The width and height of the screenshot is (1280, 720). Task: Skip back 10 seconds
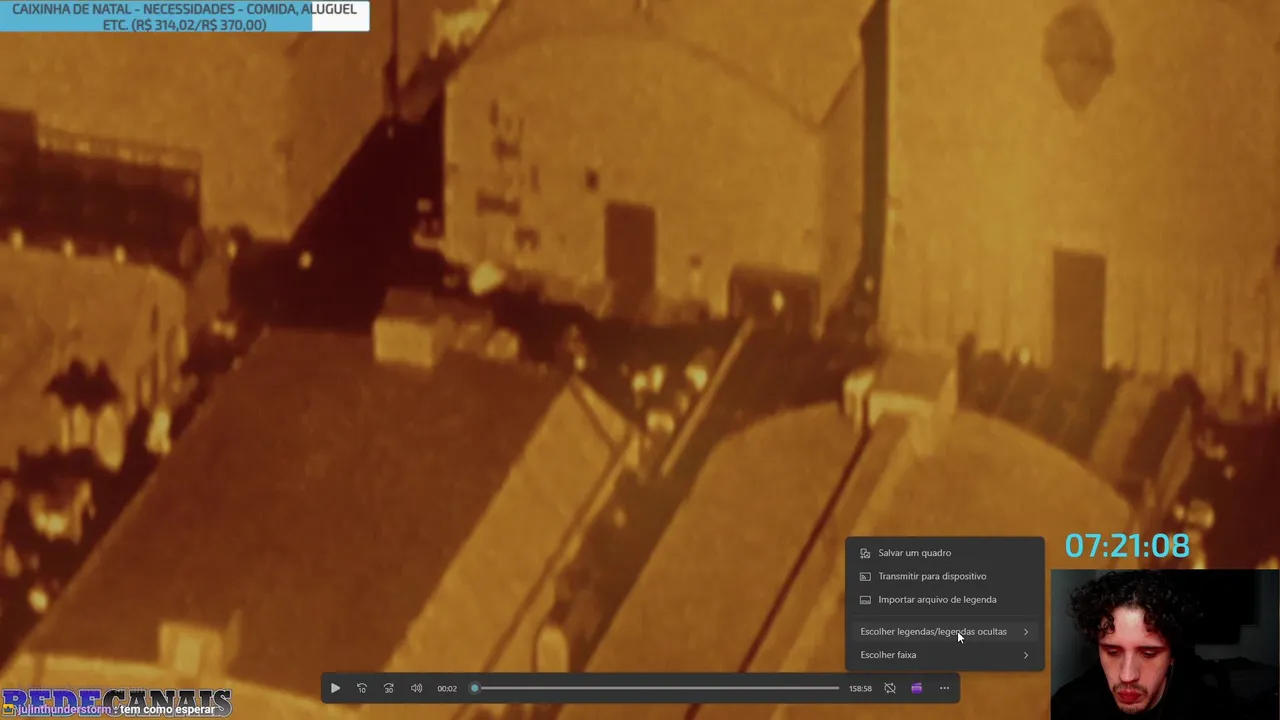(362, 688)
